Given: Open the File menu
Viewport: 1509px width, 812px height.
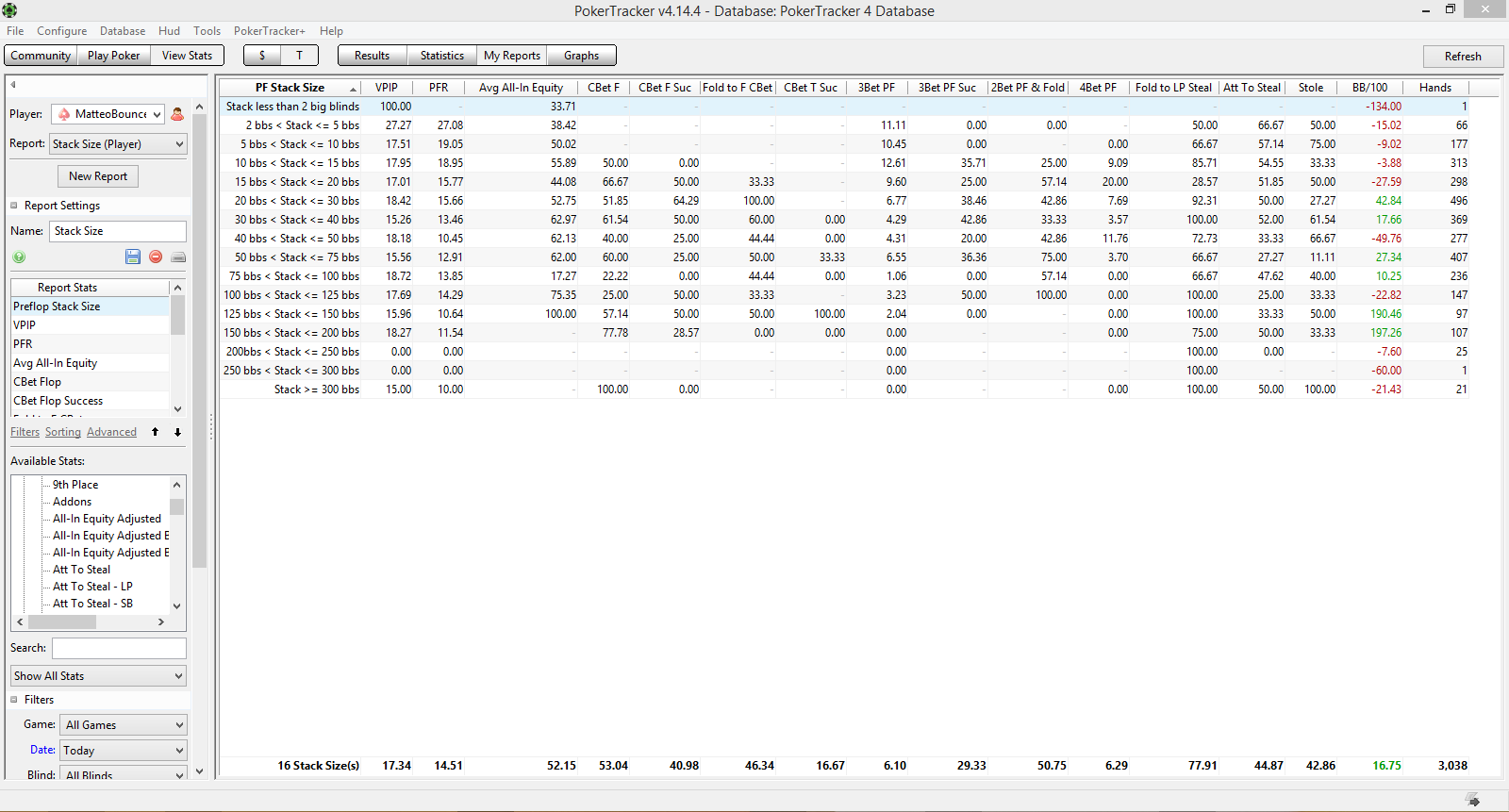Looking at the screenshot, I should [15, 31].
